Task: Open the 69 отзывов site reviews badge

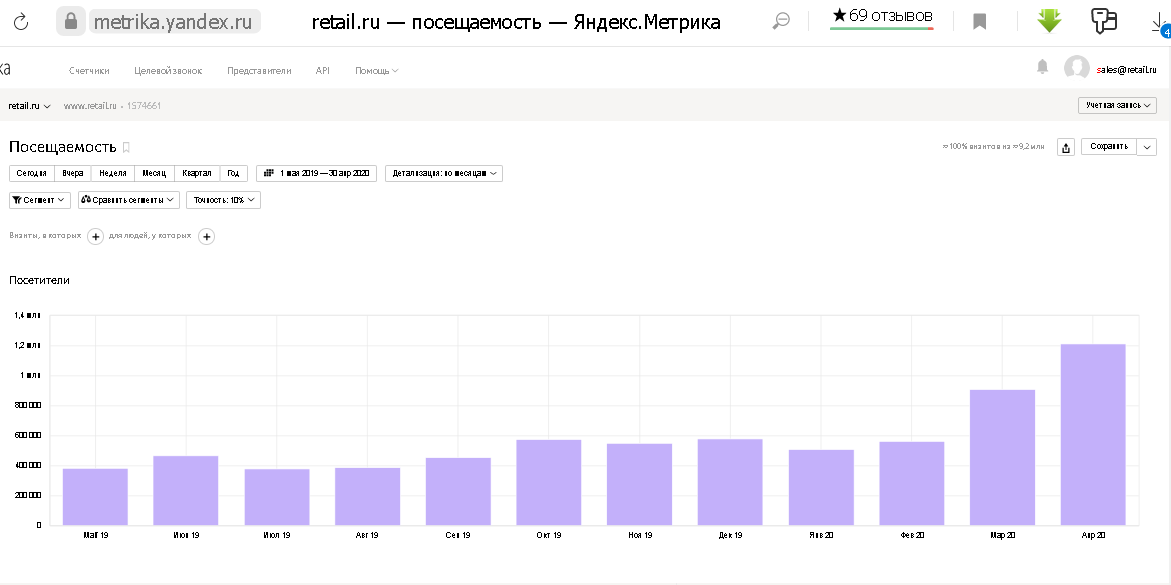Action: [882, 17]
